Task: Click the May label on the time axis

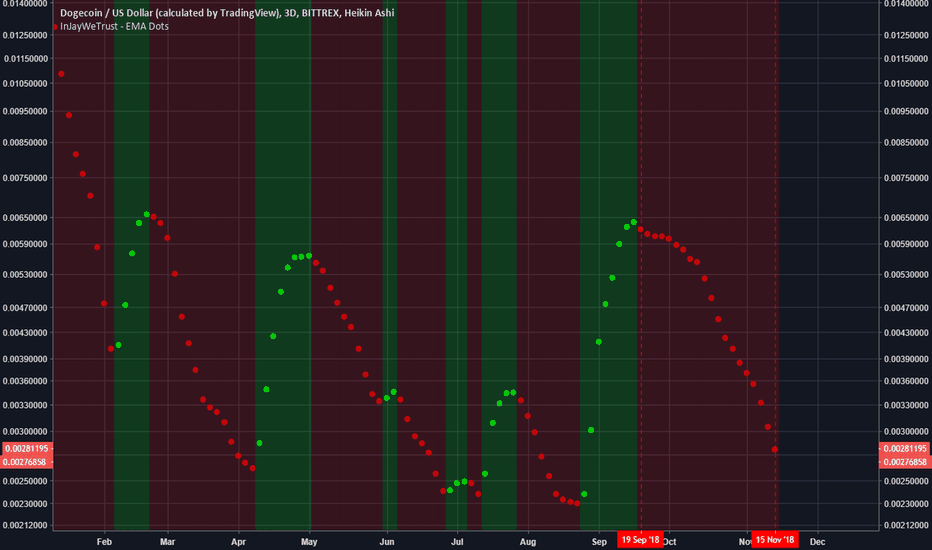Action: [309, 542]
